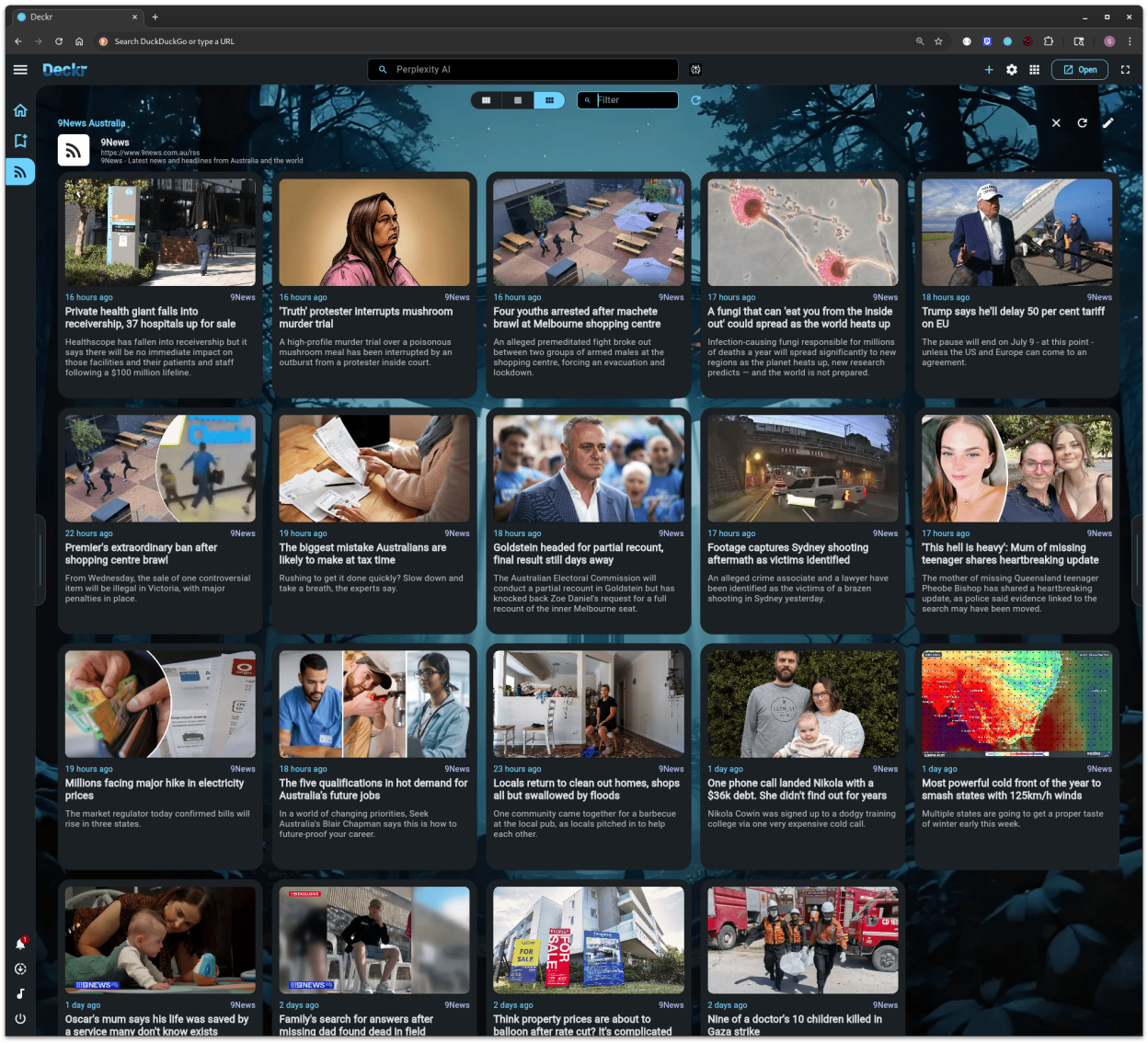Open the music note icon in sidebar

pyautogui.click(x=20, y=993)
